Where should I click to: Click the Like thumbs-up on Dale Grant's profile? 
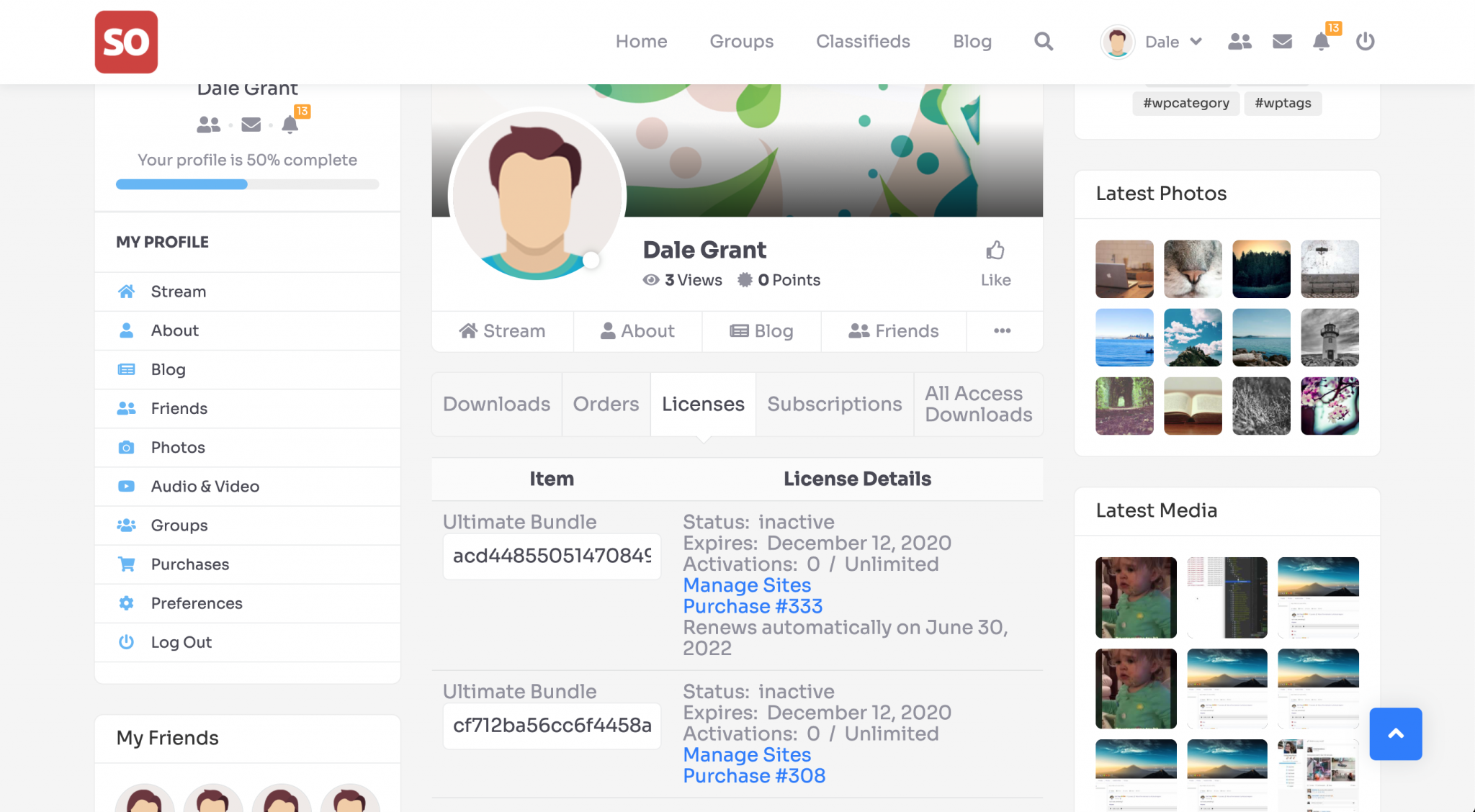(995, 251)
